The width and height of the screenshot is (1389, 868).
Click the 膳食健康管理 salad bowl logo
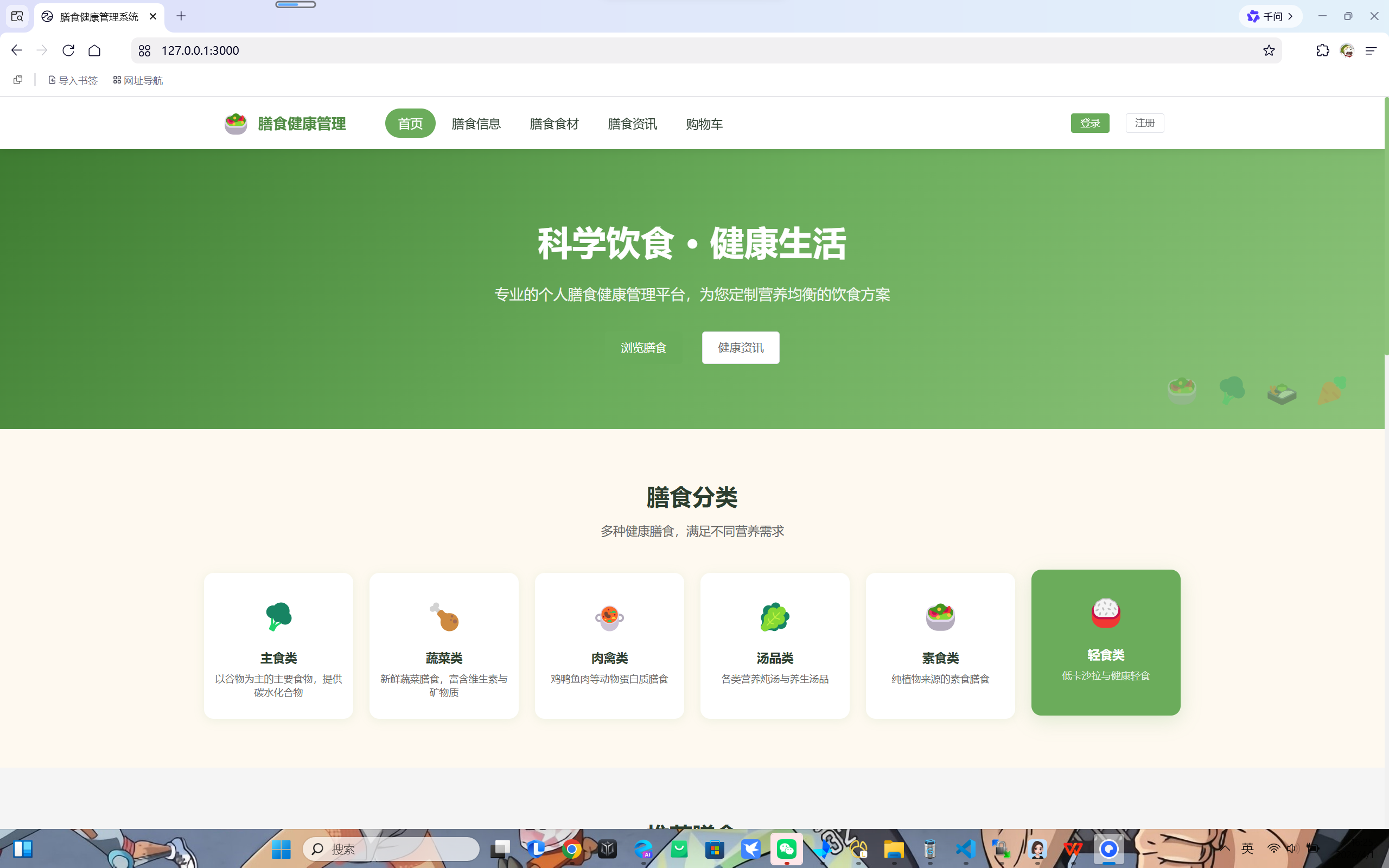coord(235,123)
